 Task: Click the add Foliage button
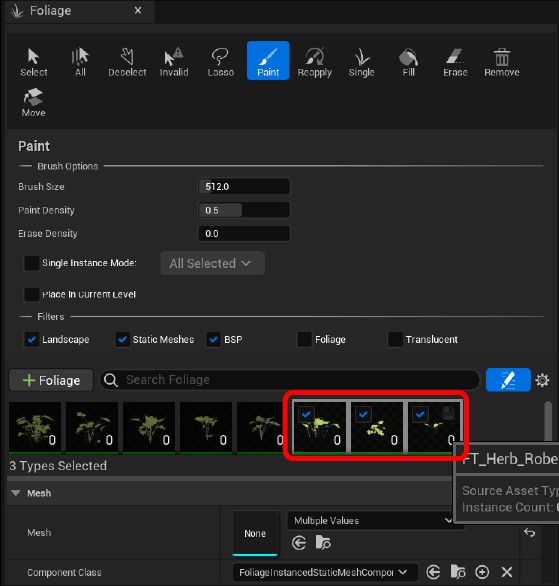[x=51, y=380]
